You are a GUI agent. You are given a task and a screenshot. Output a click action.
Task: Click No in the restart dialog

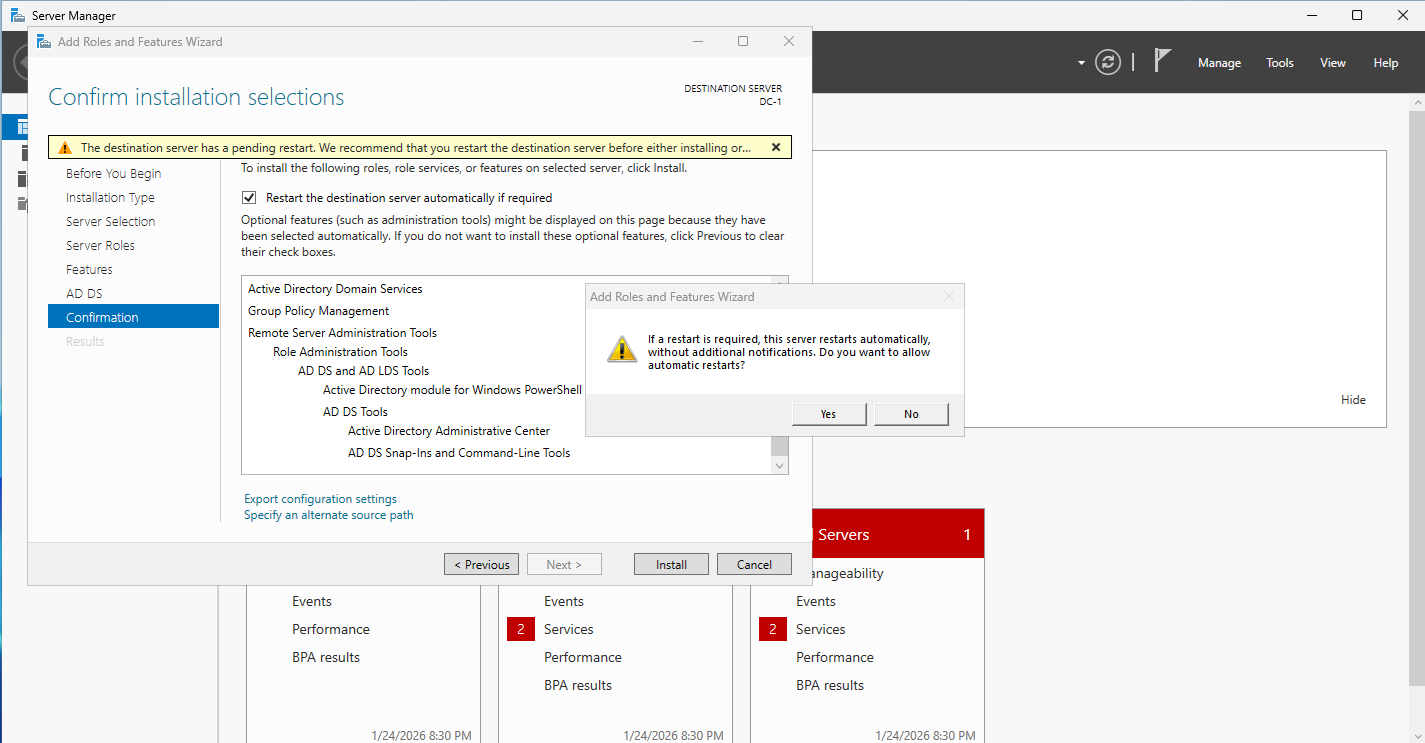911,414
